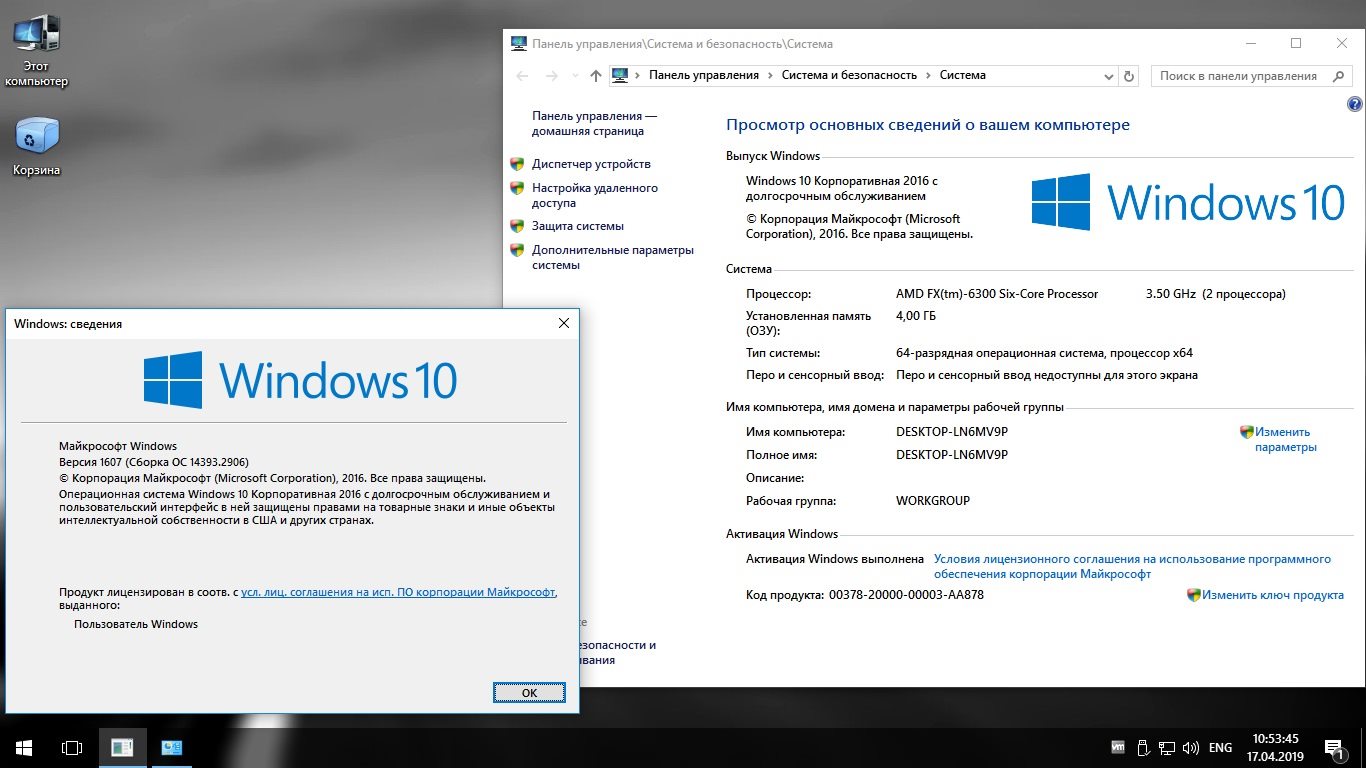Expand chevron after computer icon in breadcrumb

tap(638, 75)
